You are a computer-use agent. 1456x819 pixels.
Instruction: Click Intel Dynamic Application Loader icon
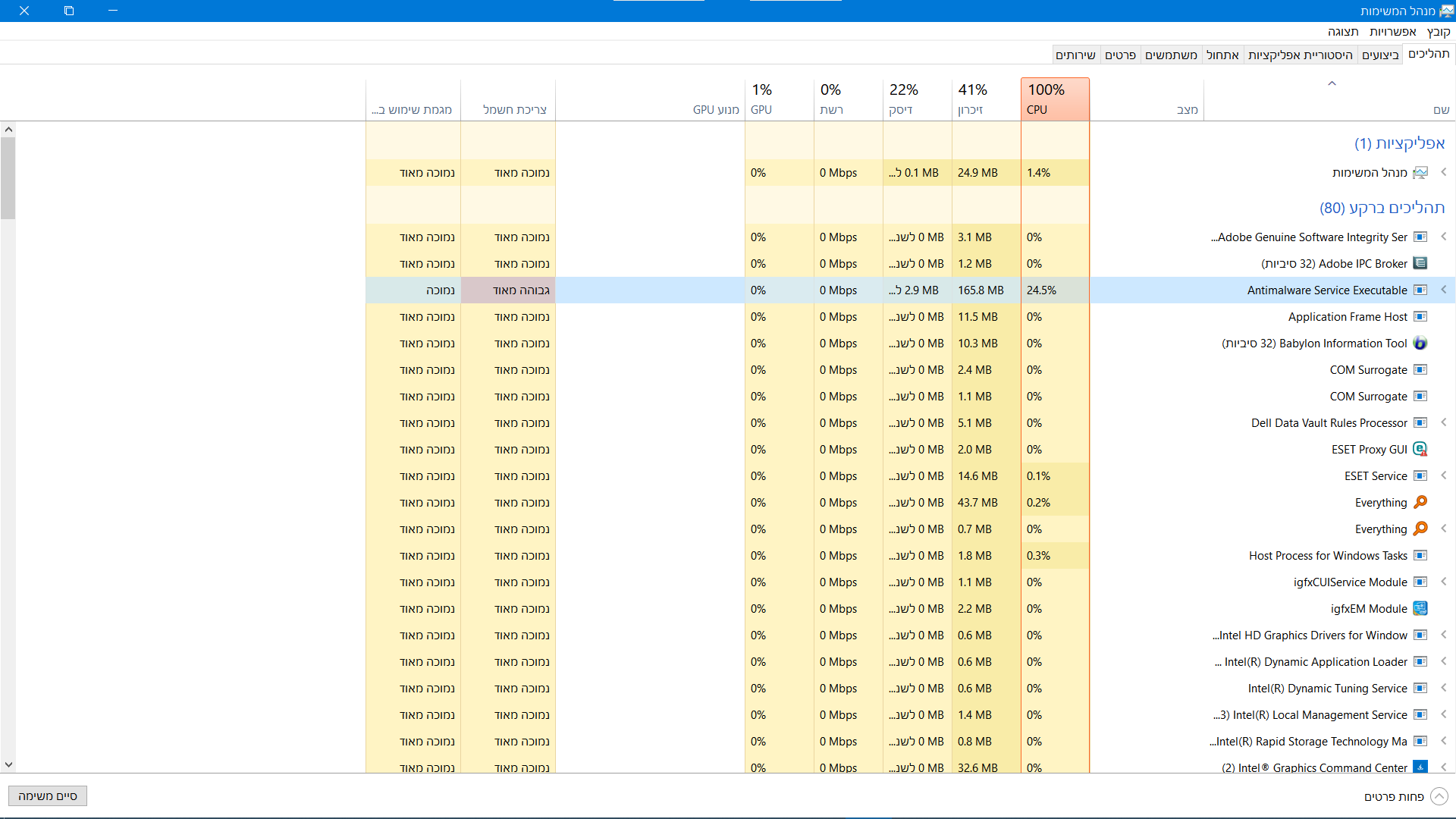point(1420,662)
